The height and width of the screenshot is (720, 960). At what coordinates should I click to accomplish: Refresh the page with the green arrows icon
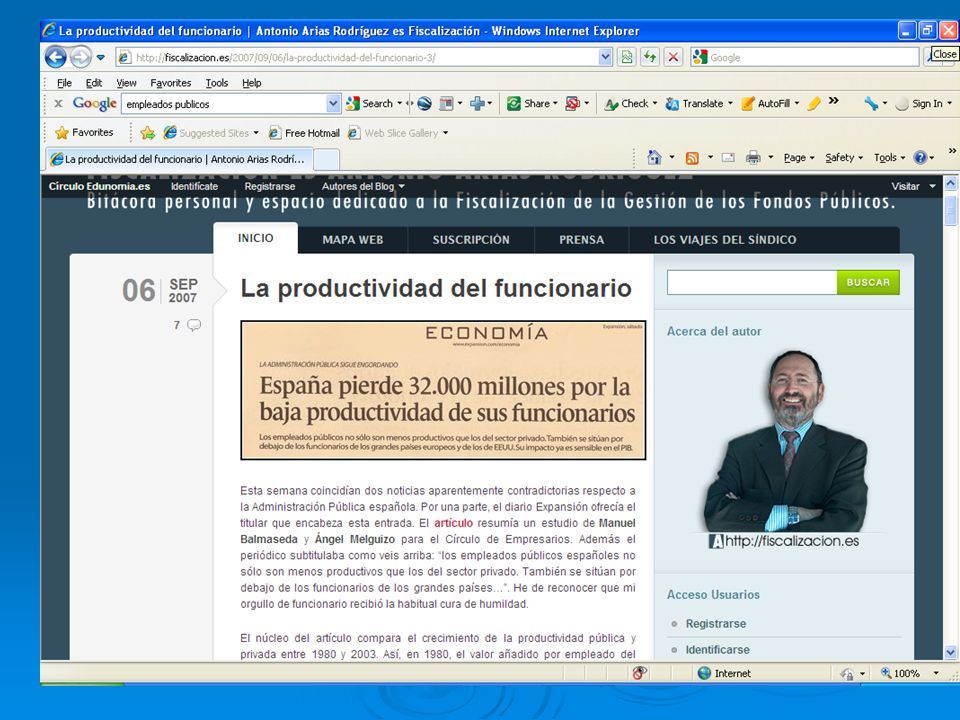(x=650, y=58)
